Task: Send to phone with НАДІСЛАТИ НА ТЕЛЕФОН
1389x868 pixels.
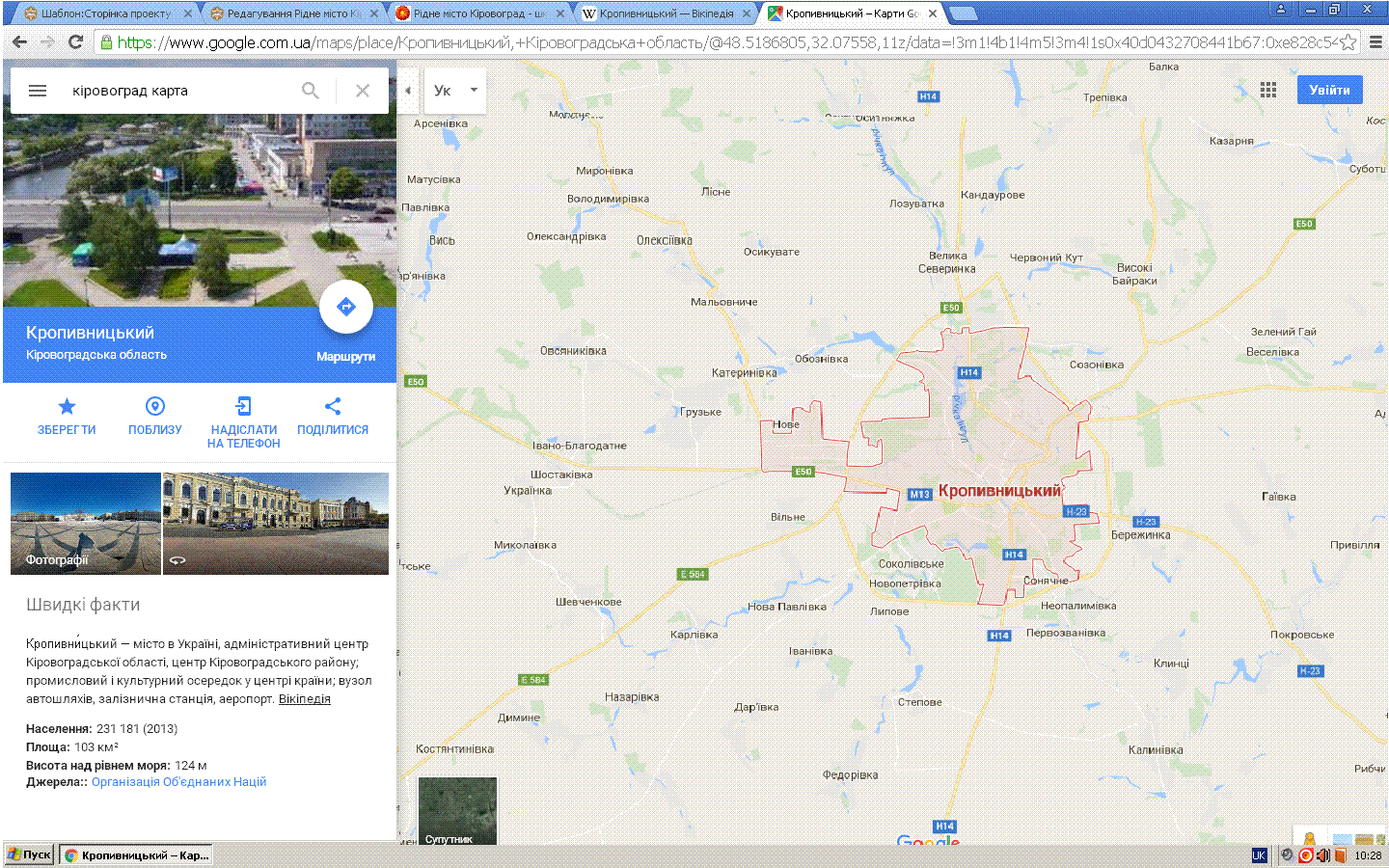Action: 244,423
